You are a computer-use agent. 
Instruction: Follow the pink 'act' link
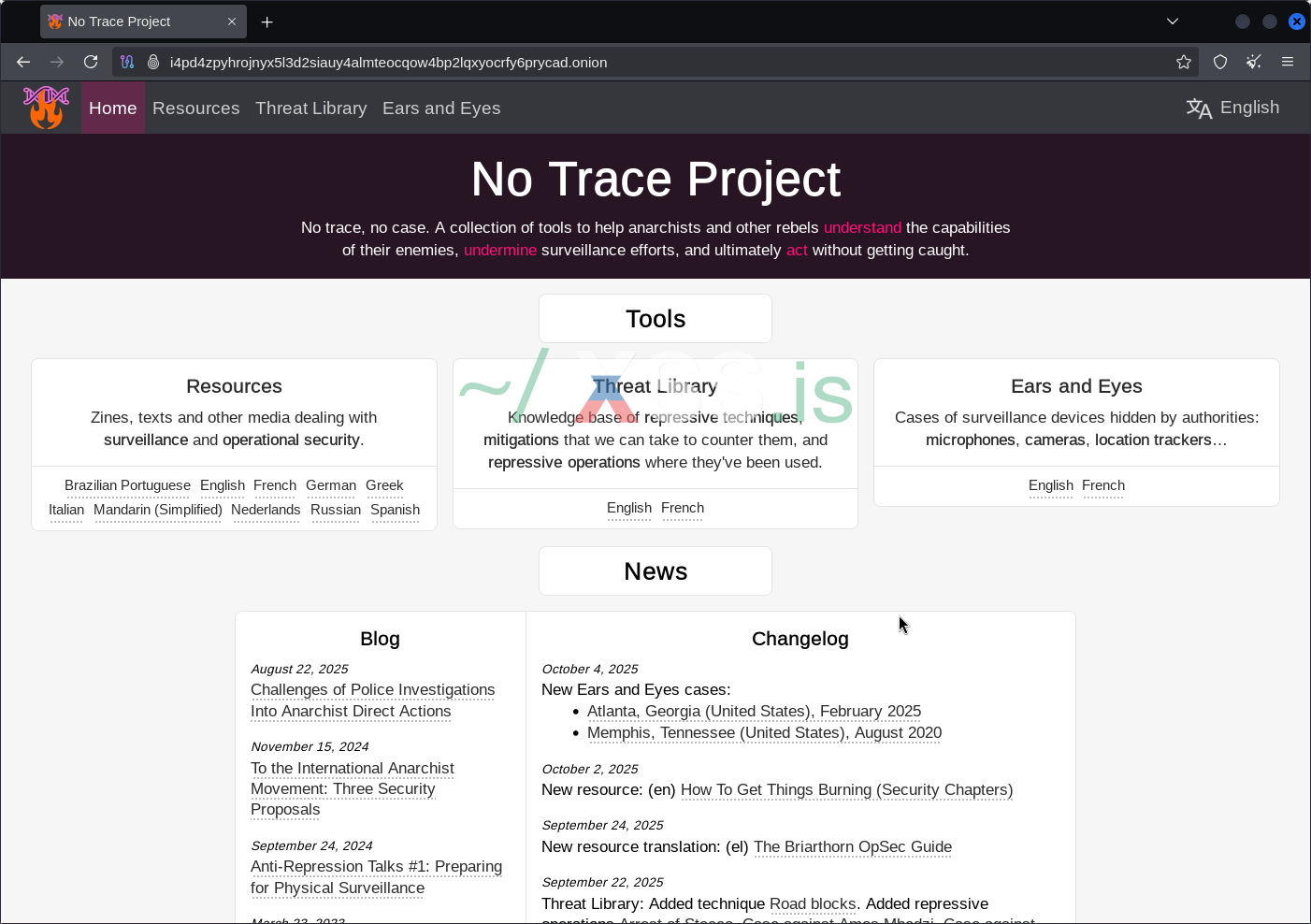point(797,250)
